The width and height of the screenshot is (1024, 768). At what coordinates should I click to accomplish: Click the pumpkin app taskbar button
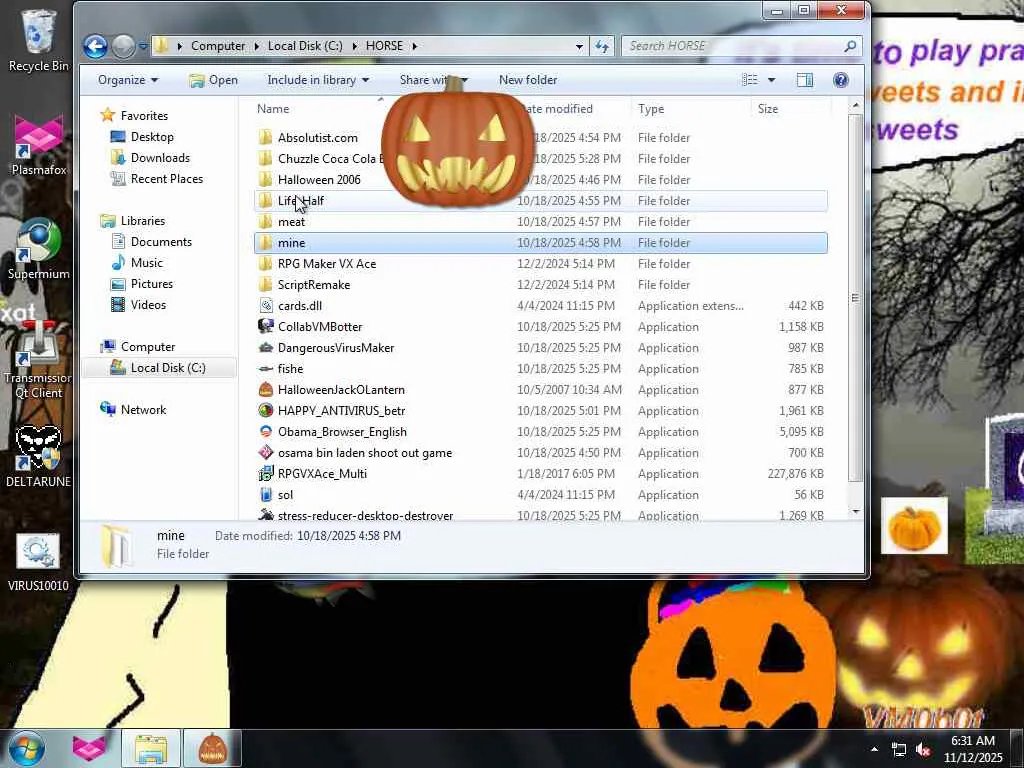click(x=212, y=748)
